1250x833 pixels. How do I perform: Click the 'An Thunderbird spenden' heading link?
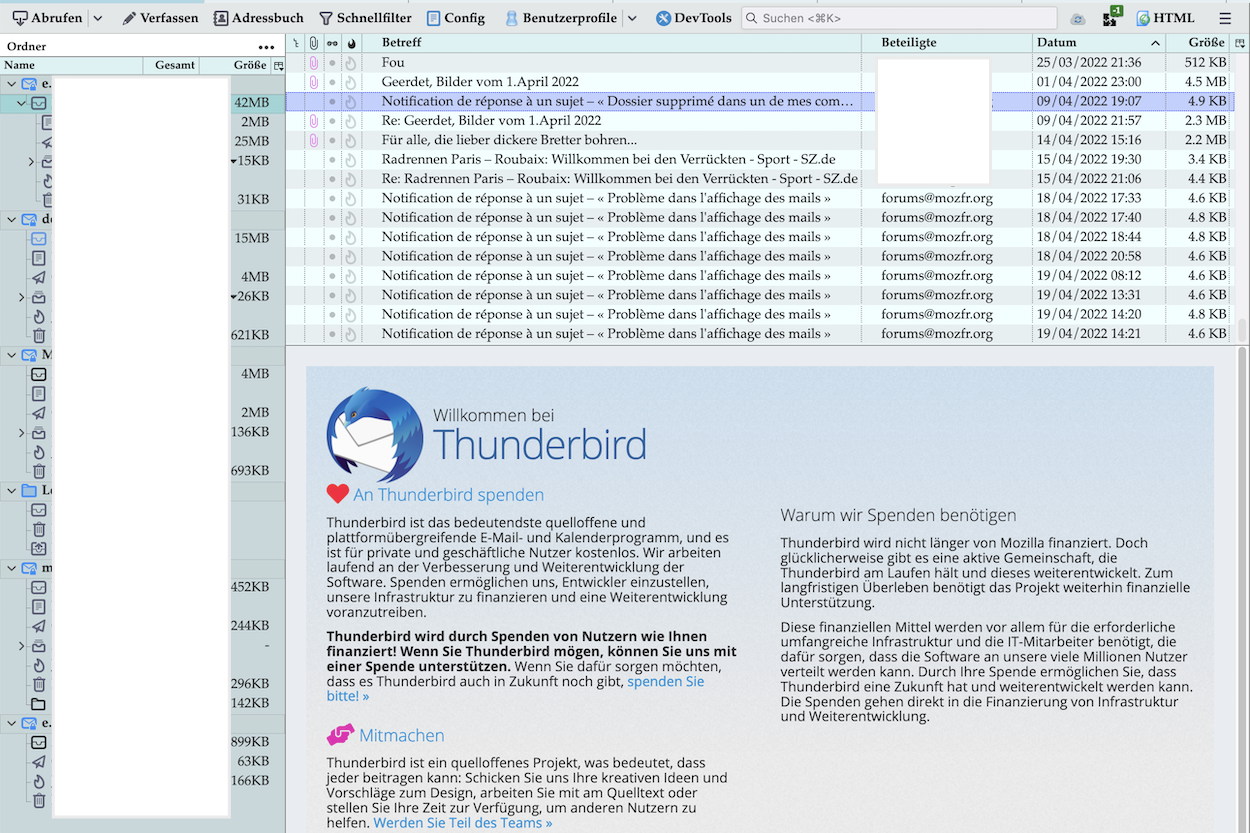point(448,495)
